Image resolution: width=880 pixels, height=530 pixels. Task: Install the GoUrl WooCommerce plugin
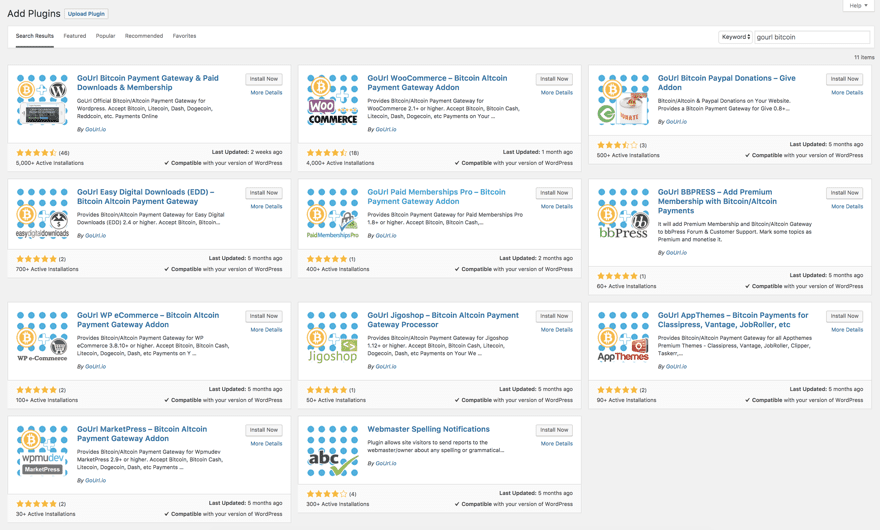point(554,79)
